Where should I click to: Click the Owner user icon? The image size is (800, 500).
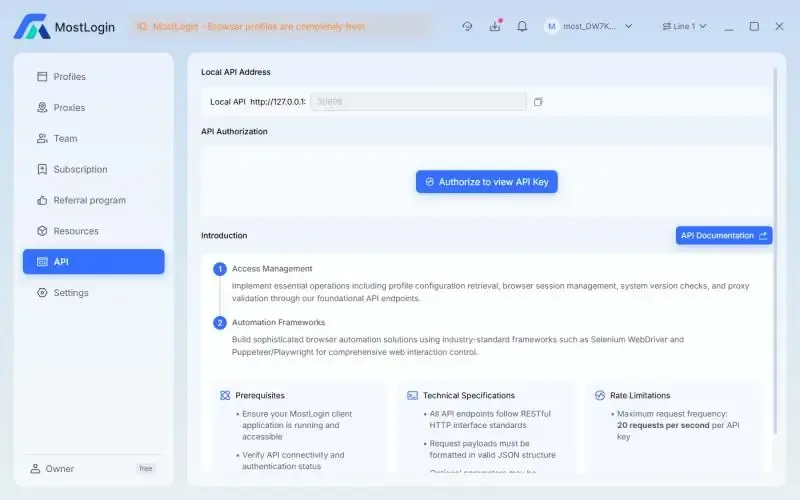coord(35,468)
